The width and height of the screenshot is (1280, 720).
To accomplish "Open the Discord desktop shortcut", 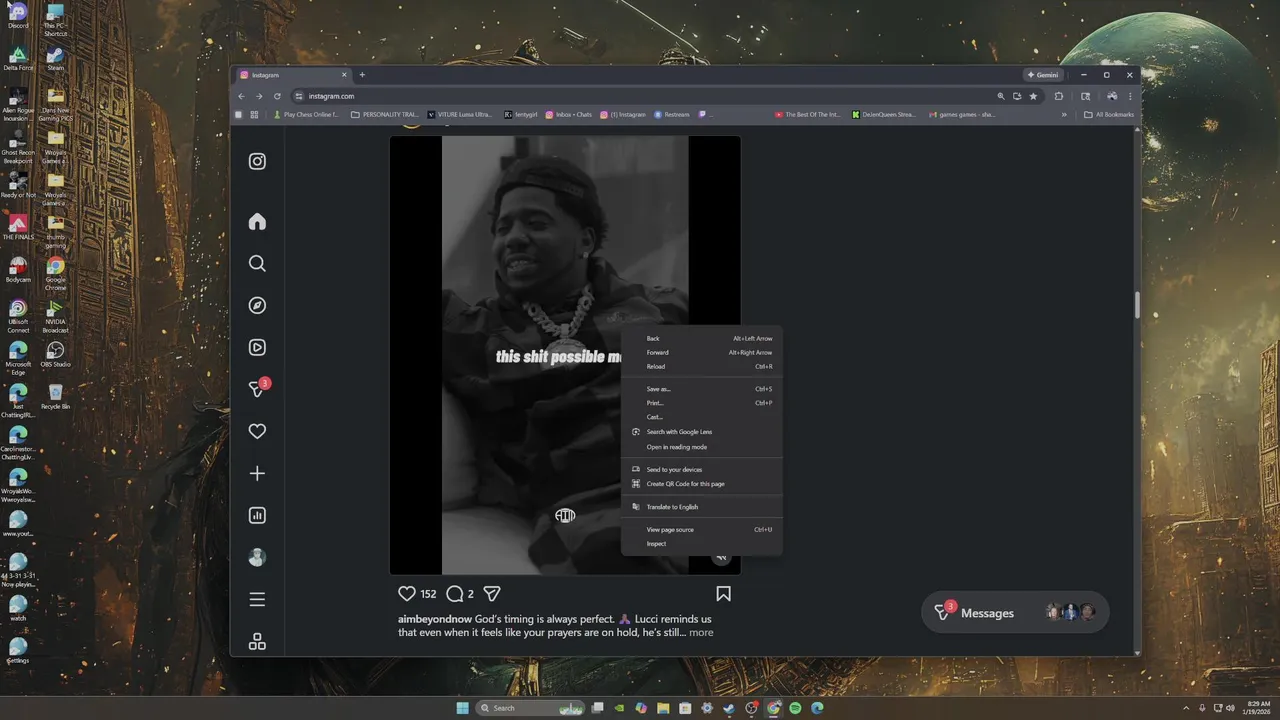I will pos(18,16).
